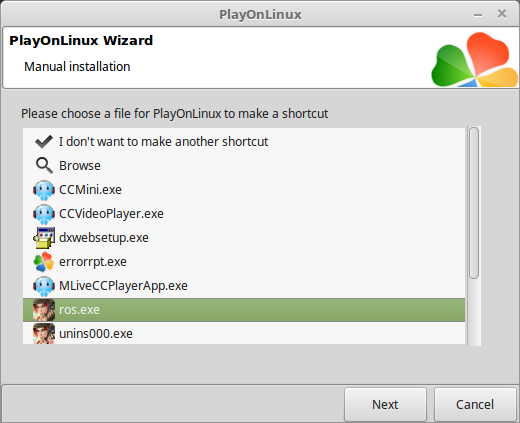Choose the Browse list entry

[244, 166]
